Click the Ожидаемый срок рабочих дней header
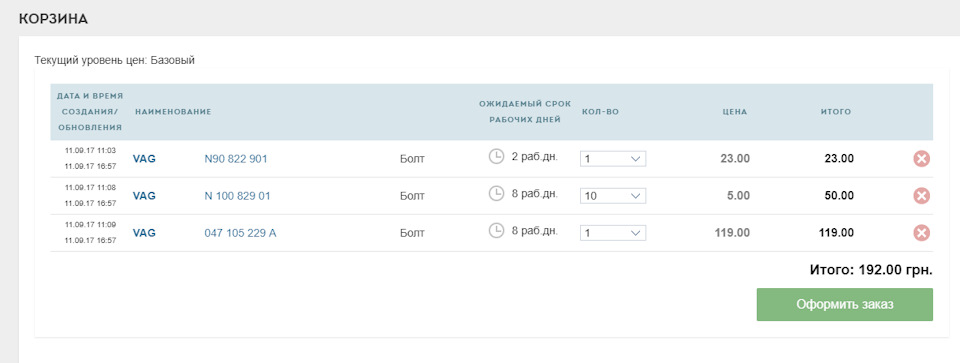960x363 pixels. [525, 112]
